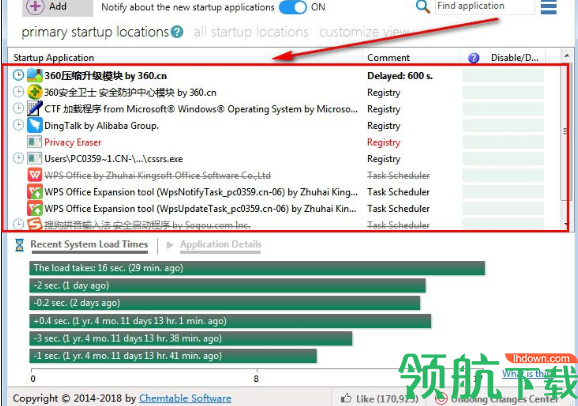578x406 pixels.
Task: Click delay clock for cssrs.exe row
Action: pos(18,158)
